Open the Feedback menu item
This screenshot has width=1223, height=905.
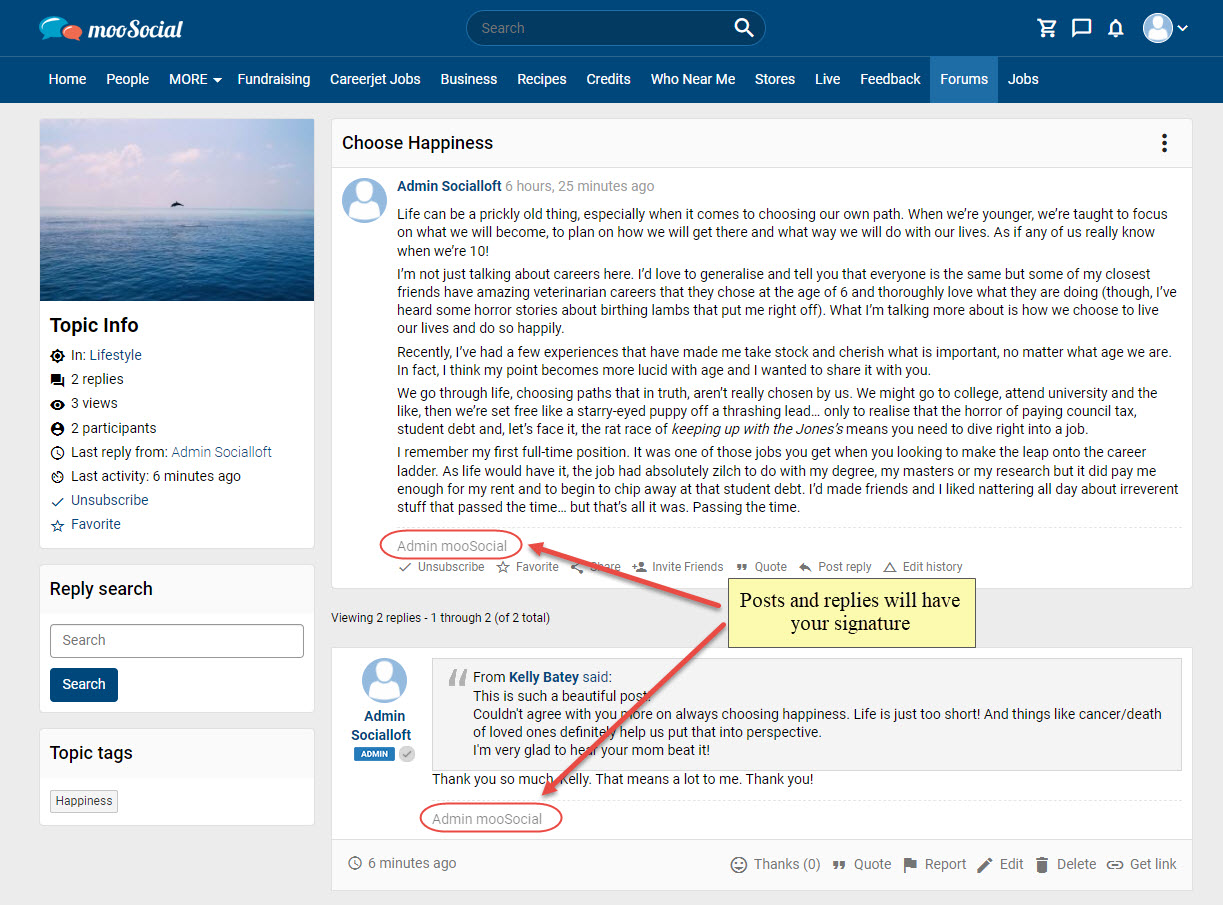click(890, 79)
